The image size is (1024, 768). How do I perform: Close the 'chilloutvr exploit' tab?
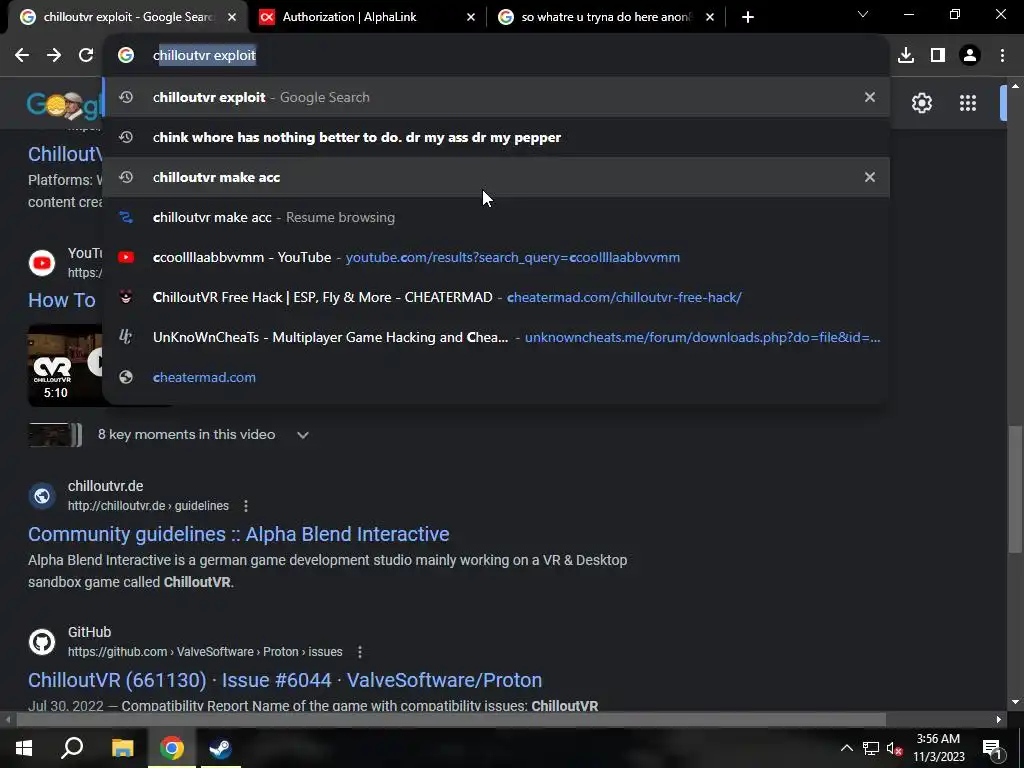tap(232, 18)
